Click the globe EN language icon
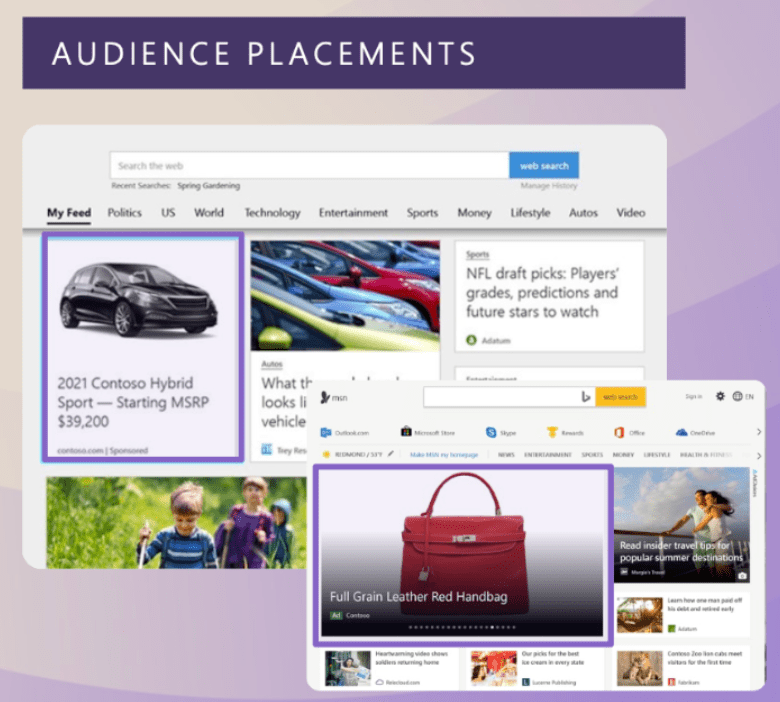Image resolution: width=780 pixels, height=702 pixels. [743, 397]
